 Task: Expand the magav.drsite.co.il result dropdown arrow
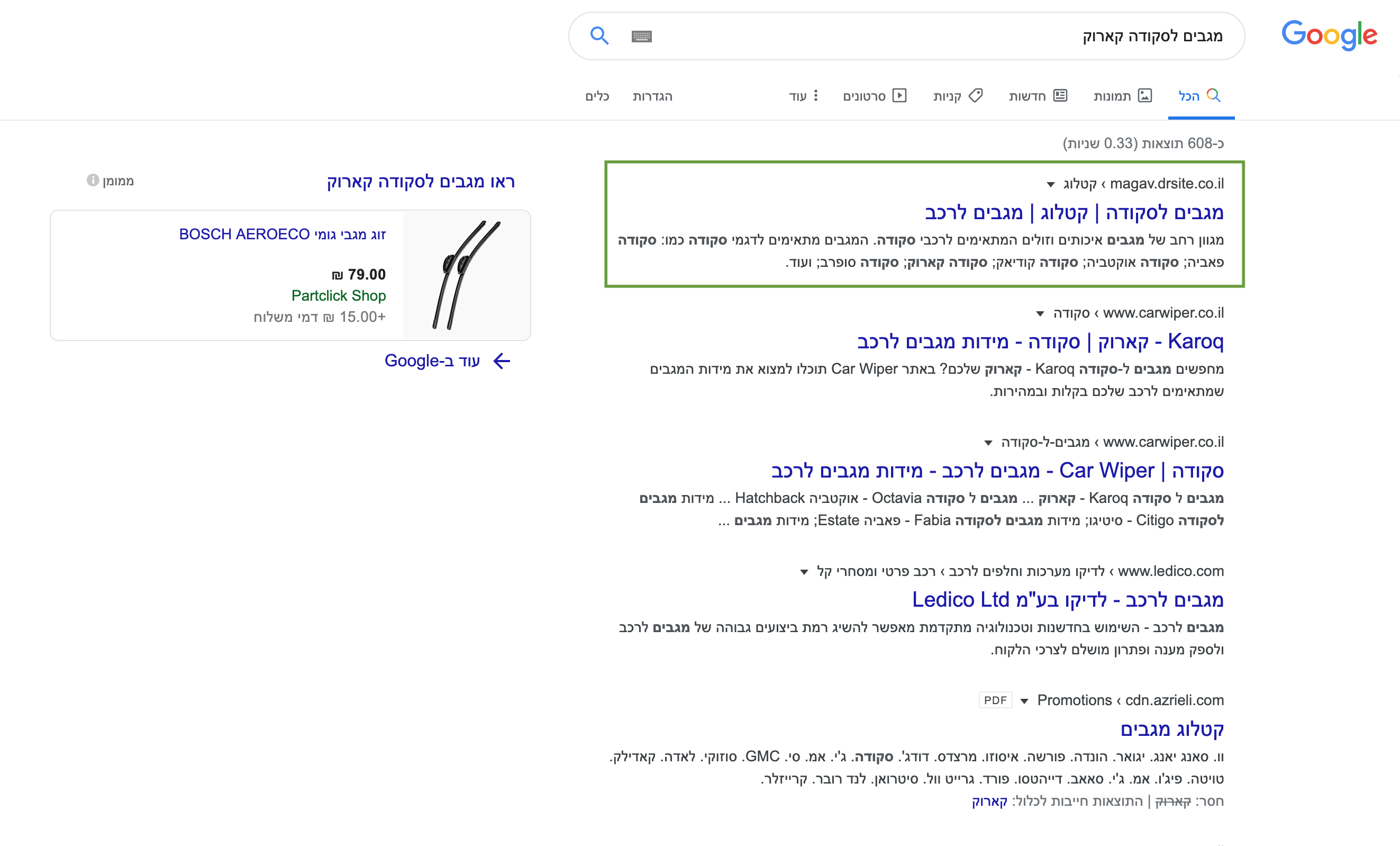pyautogui.click(x=1051, y=184)
